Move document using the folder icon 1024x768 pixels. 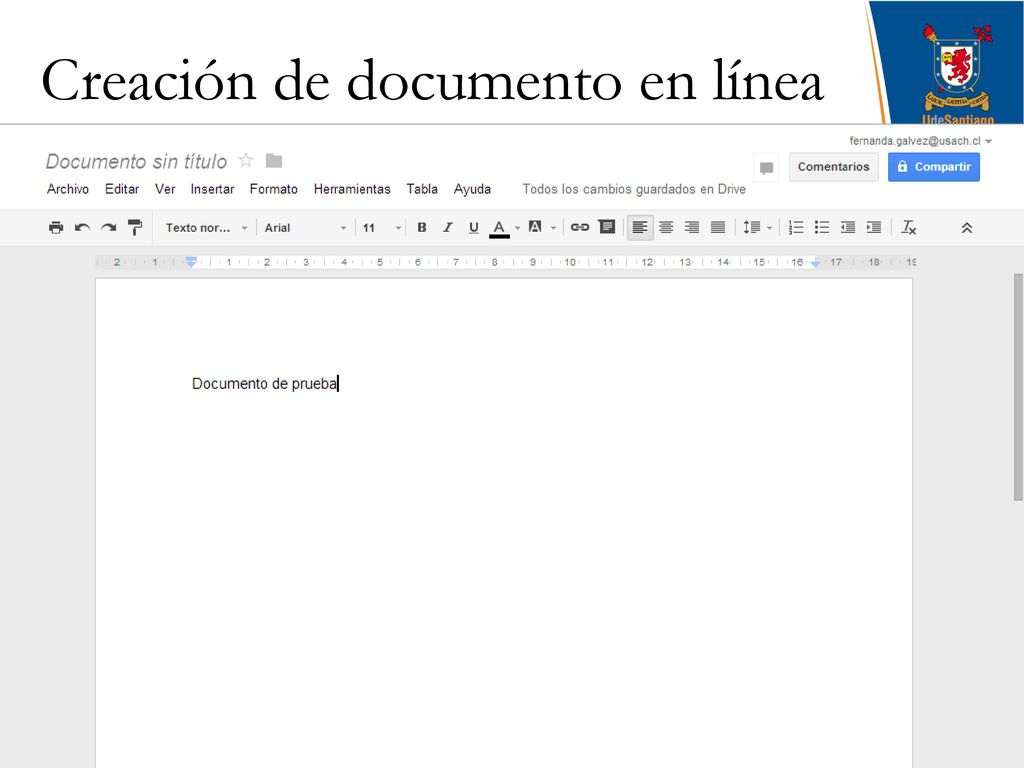point(274,160)
